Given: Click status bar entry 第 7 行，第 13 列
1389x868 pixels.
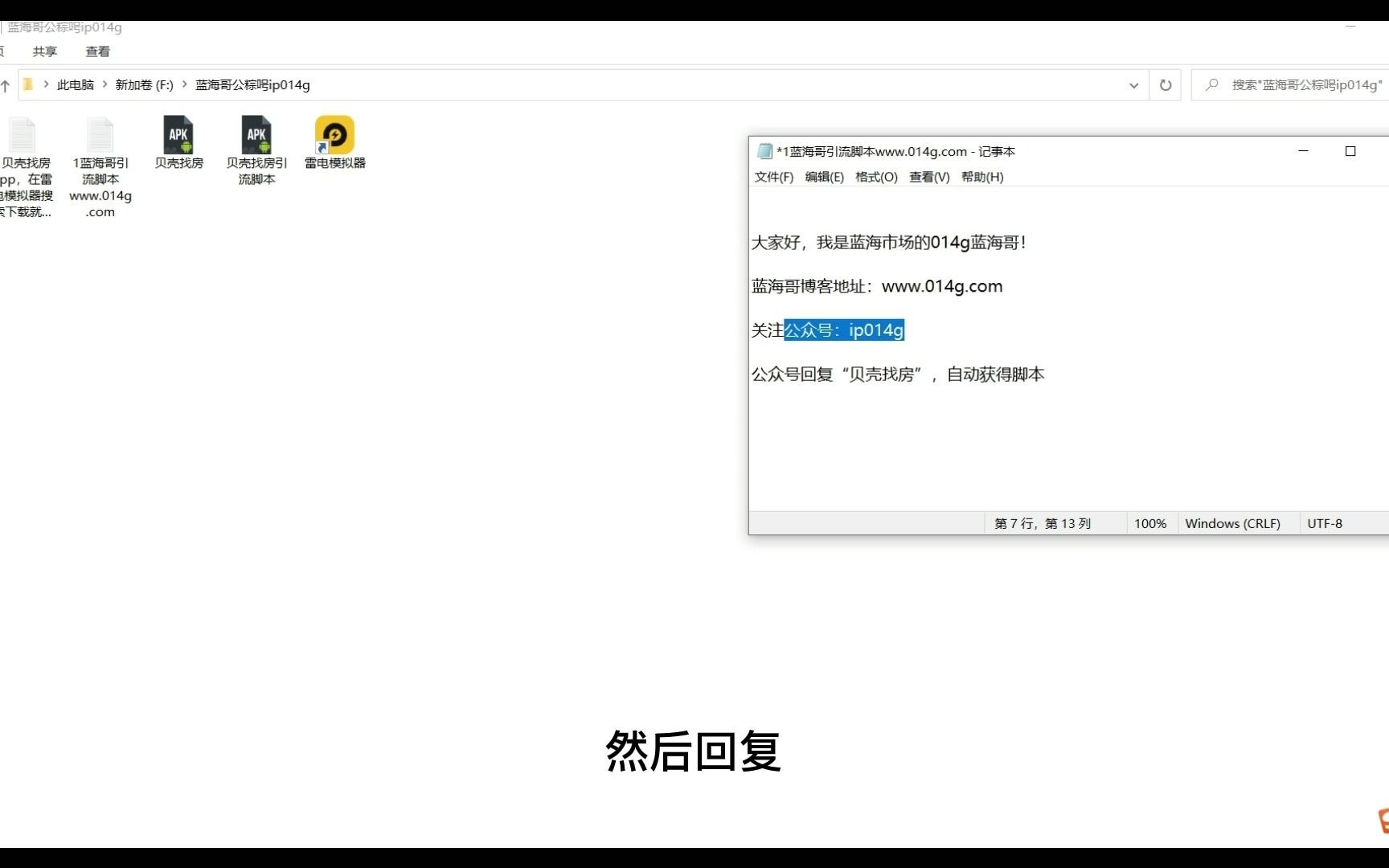Looking at the screenshot, I should [x=1043, y=523].
